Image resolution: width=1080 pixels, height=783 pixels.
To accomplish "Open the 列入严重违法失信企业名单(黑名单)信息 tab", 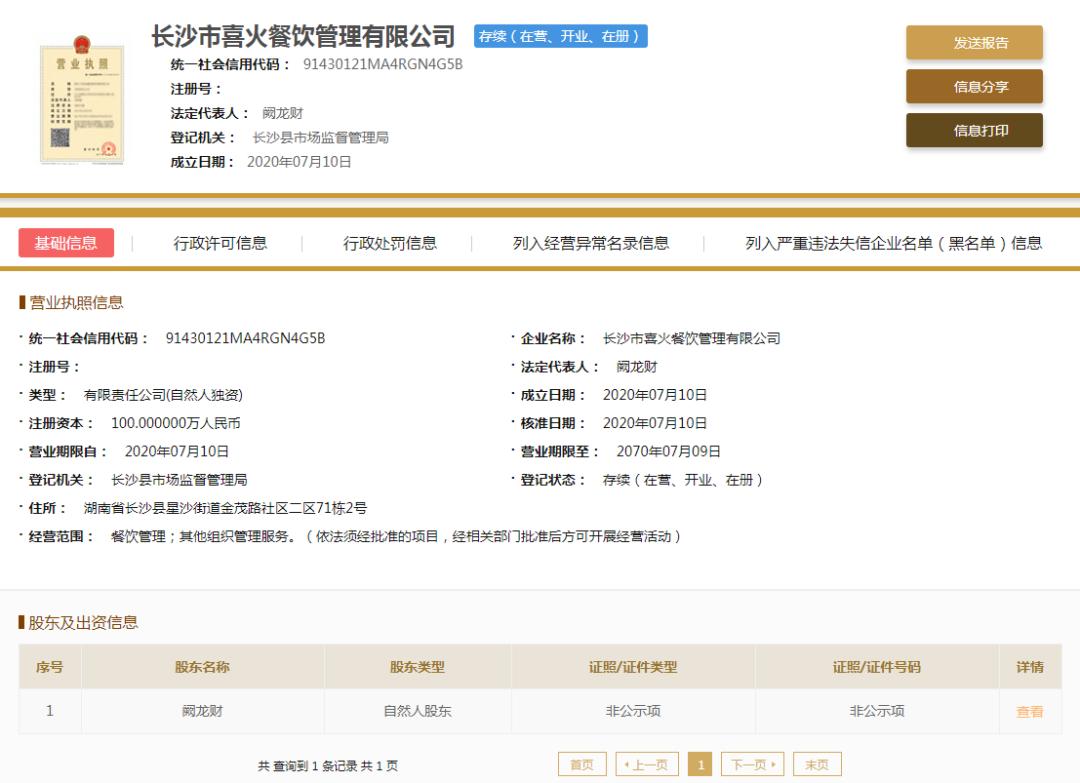I will click(x=893, y=243).
